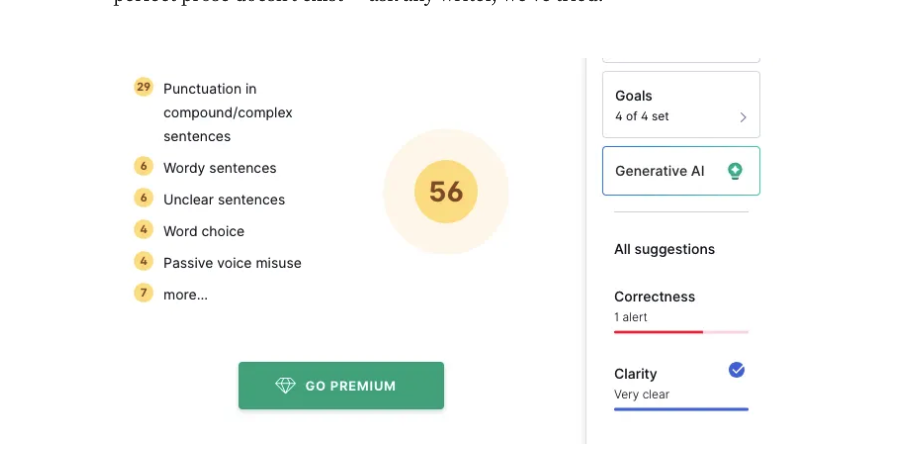920x474 pixels.
Task: Click the GO PREMIUM button
Action: [x=341, y=385]
